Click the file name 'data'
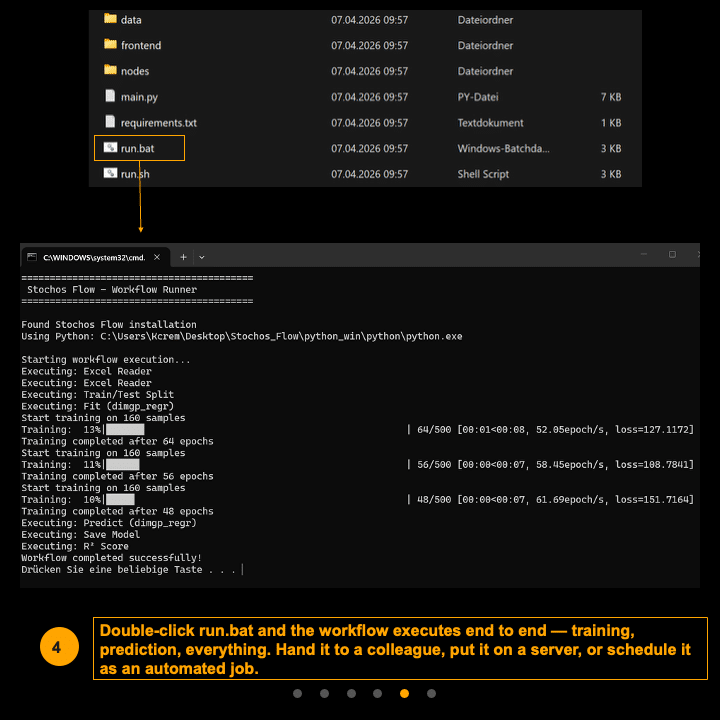 131,20
